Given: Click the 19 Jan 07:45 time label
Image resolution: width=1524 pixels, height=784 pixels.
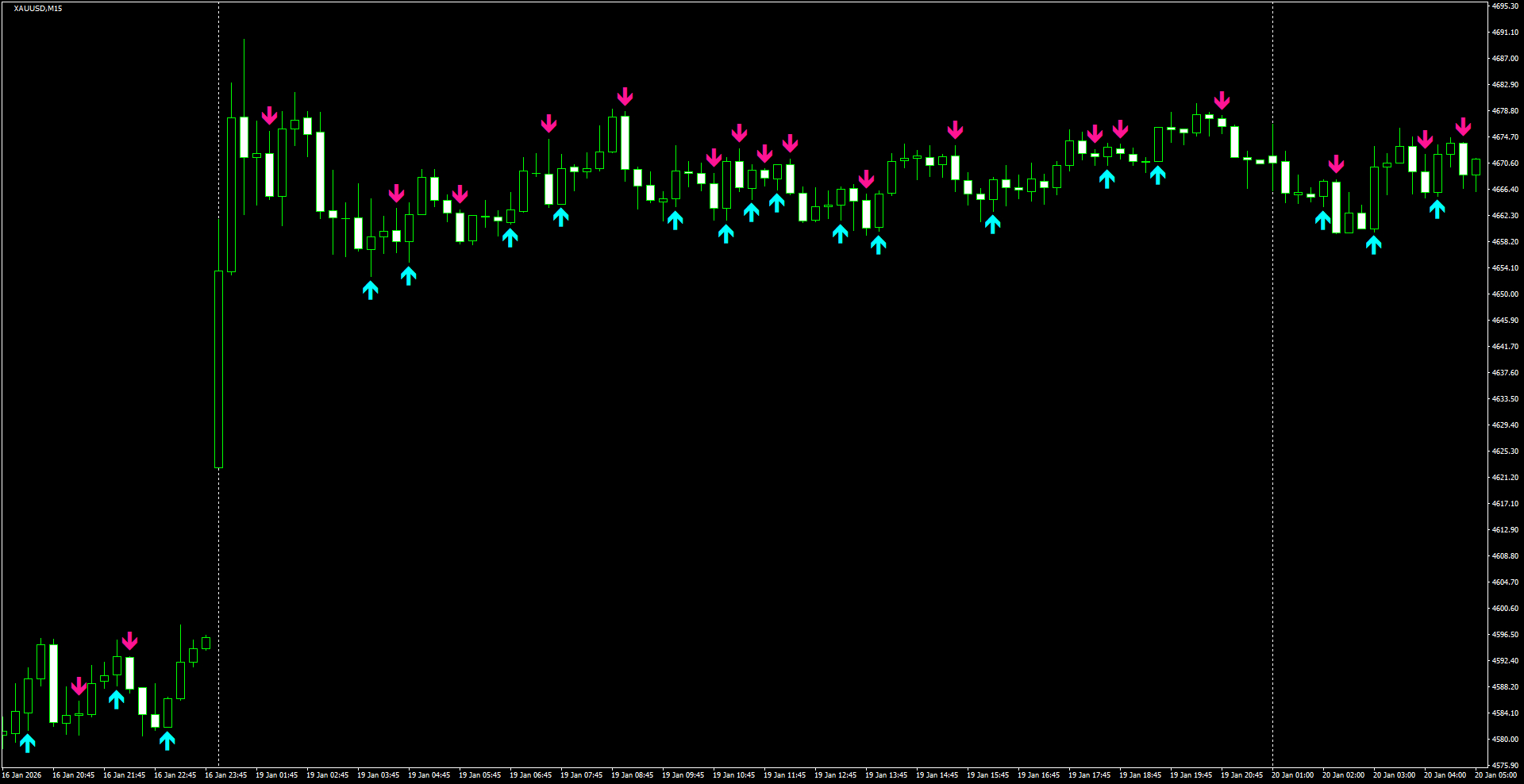Looking at the screenshot, I should click(581, 775).
